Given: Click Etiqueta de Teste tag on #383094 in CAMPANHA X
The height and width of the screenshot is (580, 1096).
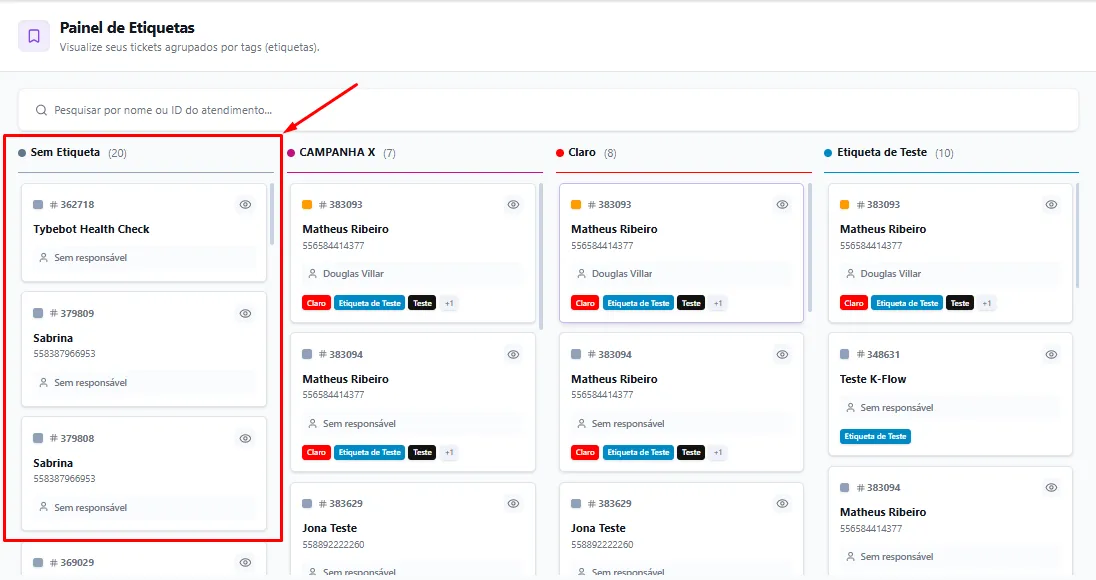Looking at the screenshot, I should click(370, 453).
